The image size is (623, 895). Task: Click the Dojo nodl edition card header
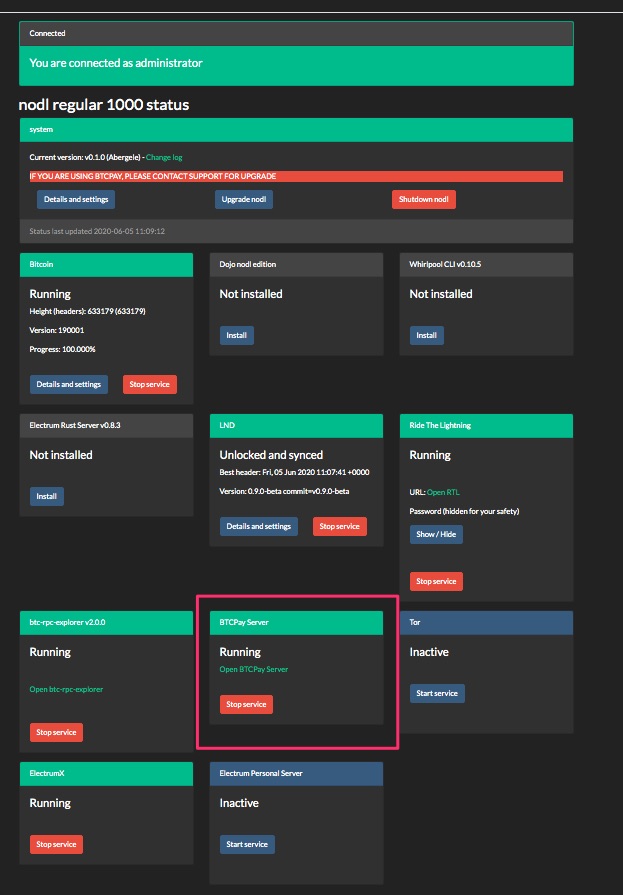296,264
